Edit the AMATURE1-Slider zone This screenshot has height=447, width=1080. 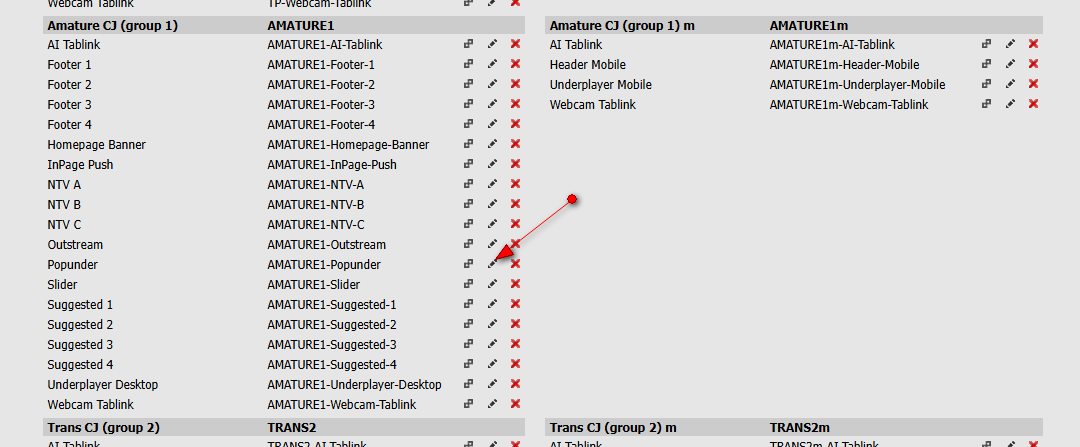click(x=492, y=285)
